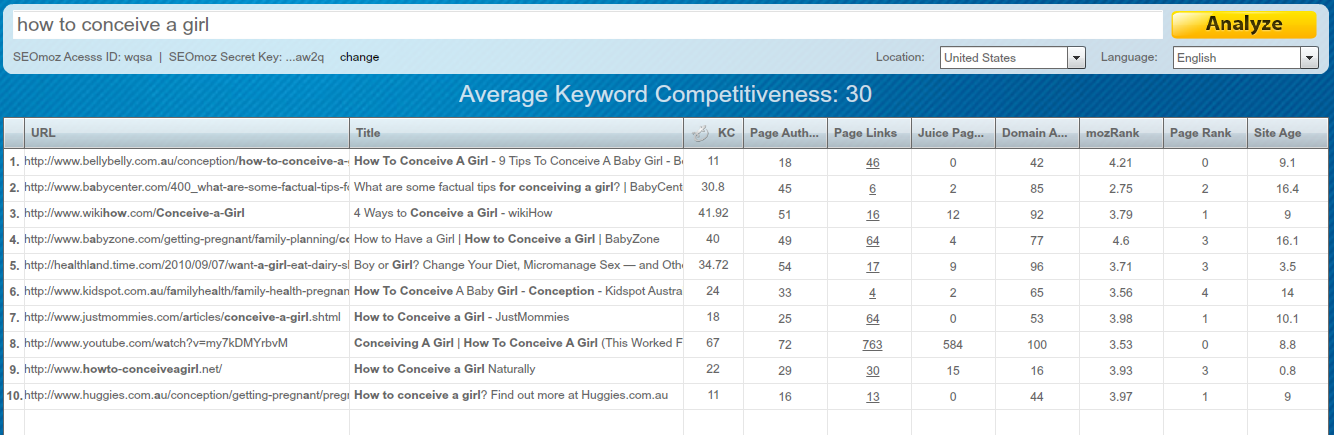1334x435 pixels.
Task: Open the Language dropdown
Action: (1246, 58)
